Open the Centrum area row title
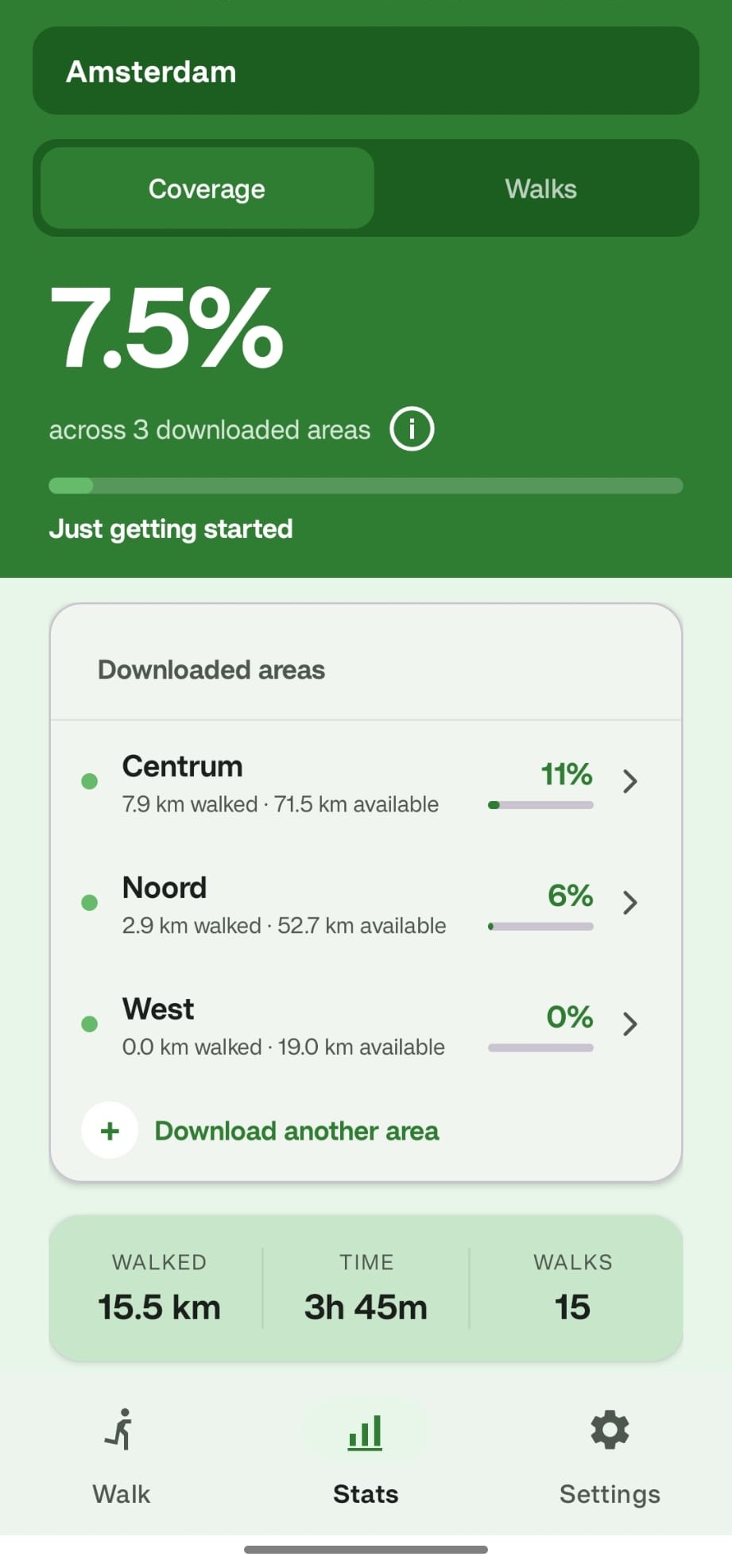 (x=183, y=767)
